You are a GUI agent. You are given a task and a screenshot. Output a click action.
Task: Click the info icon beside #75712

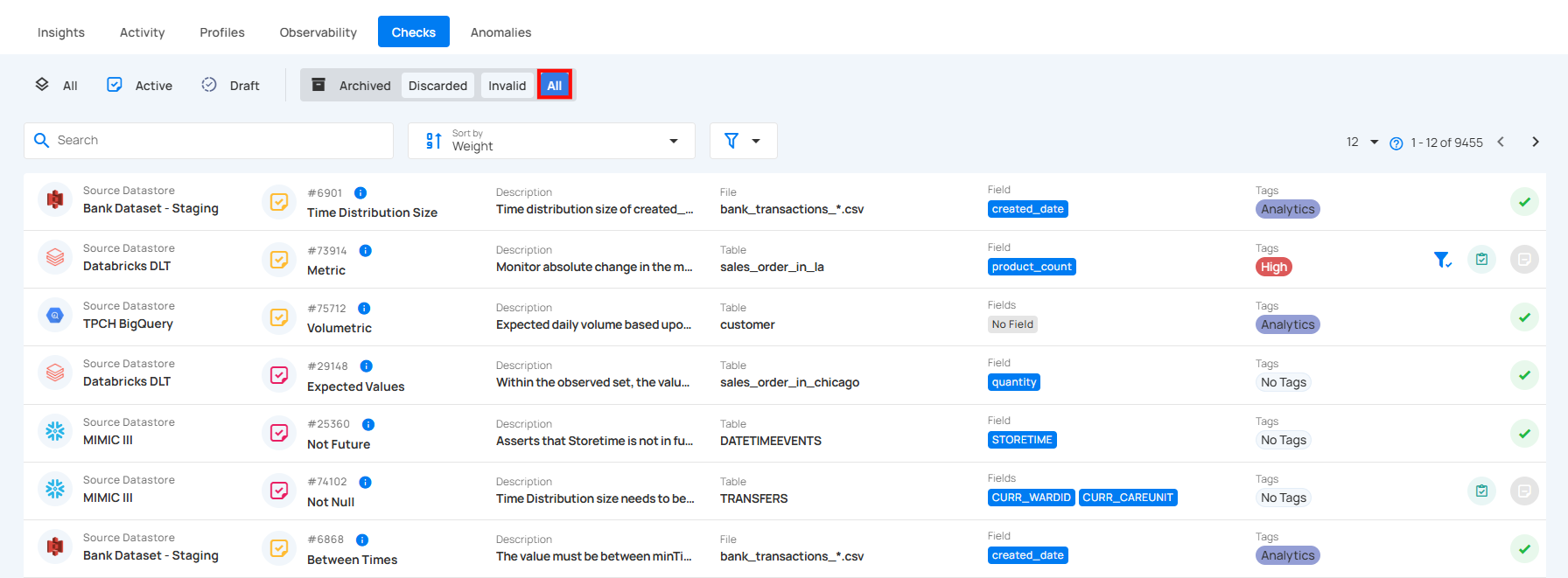pos(364,308)
